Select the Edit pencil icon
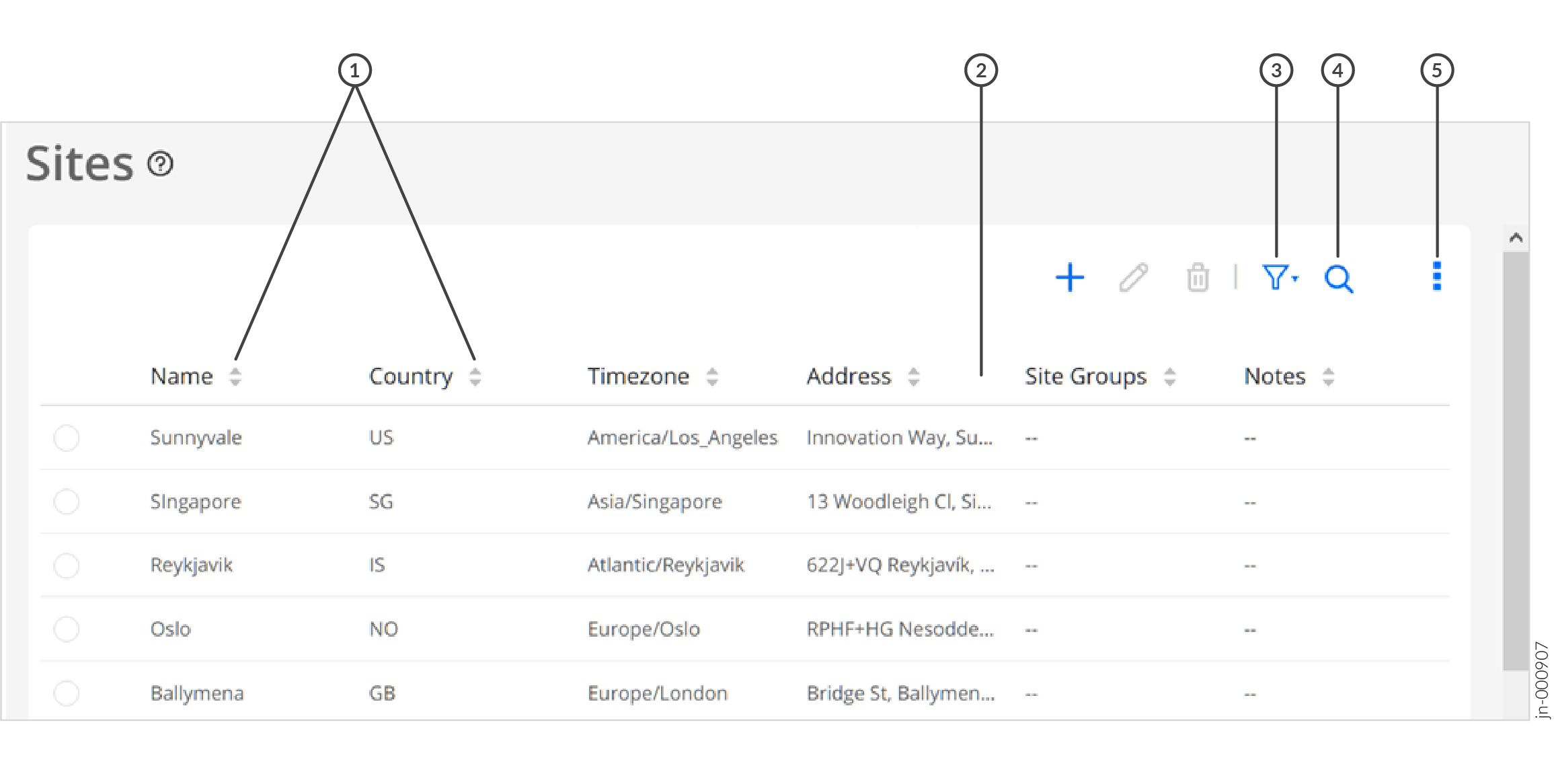The width and height of the screenshot is (1554, 784). click(1135, 277)
